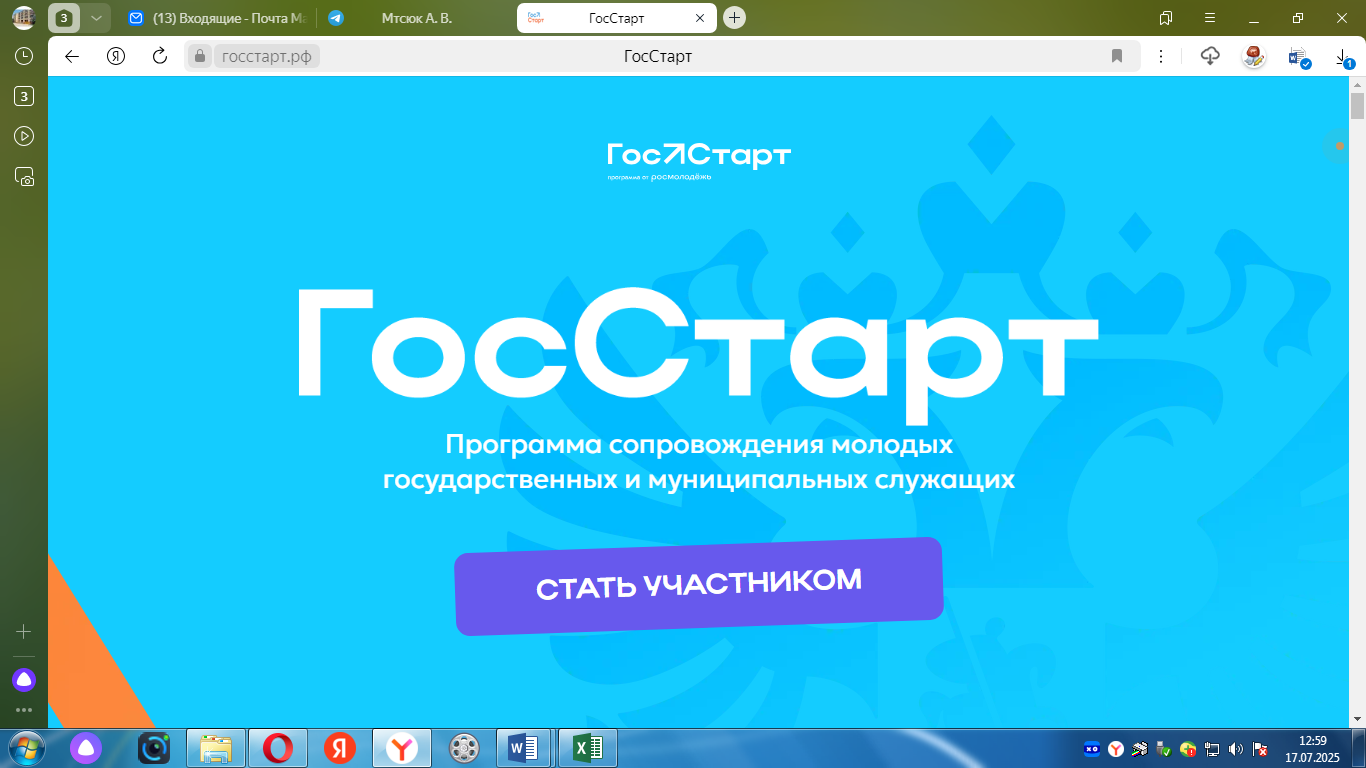Image resolution: width=1366 pixels, height=768 pixels.
Task: Switch to Yandex Browser taskbar button
Action: point(402,748)
